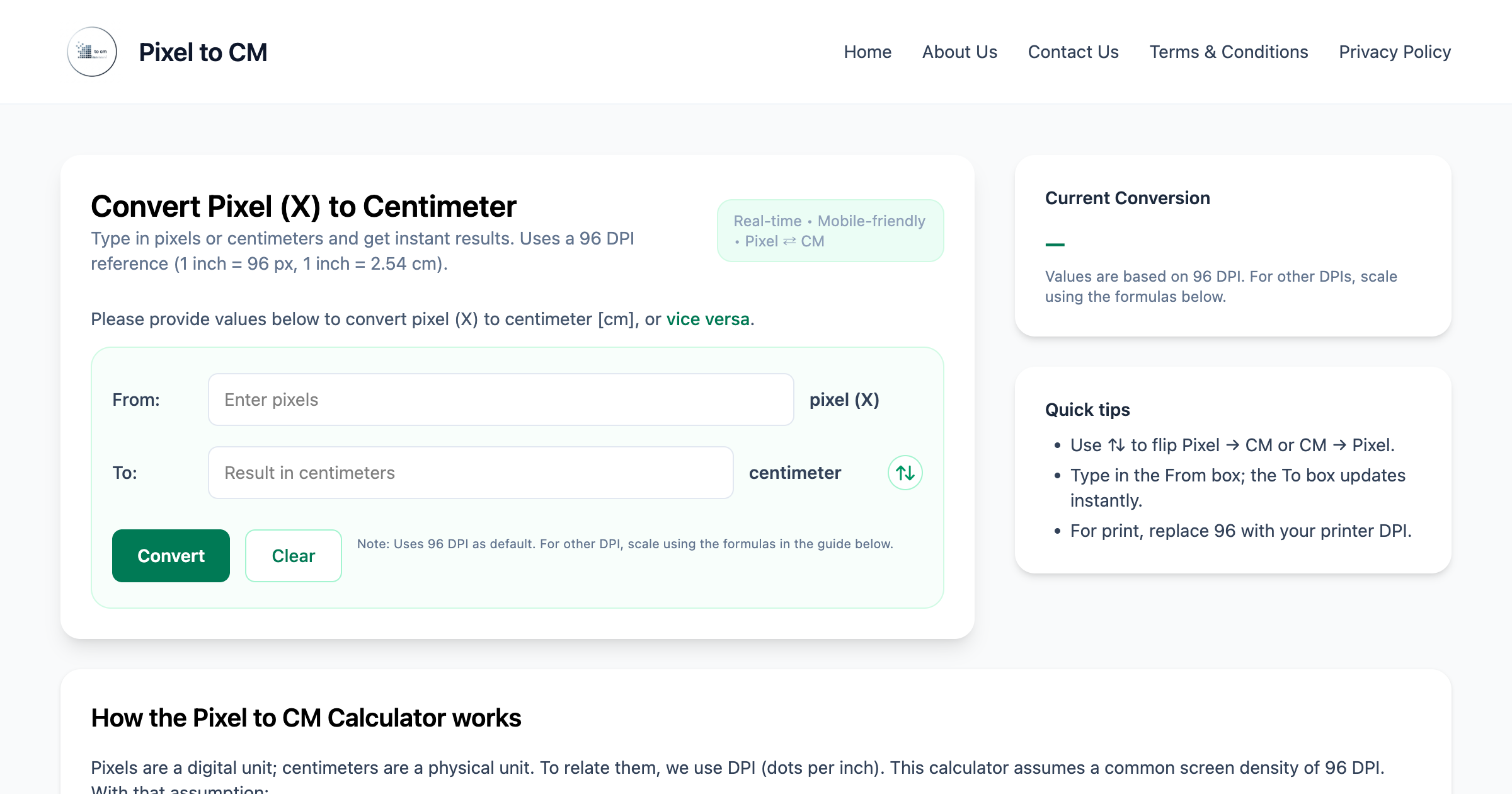Click the Pixel to CM site title
The height and width of the screenshot is (794, 1512).
point(203,52)
